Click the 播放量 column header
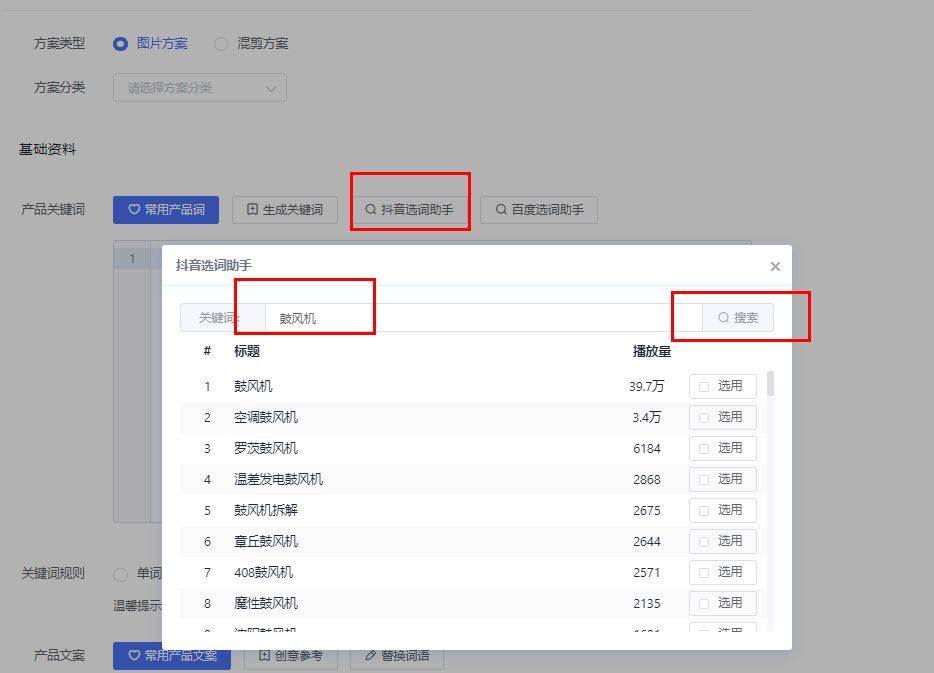 pos(652,351)
